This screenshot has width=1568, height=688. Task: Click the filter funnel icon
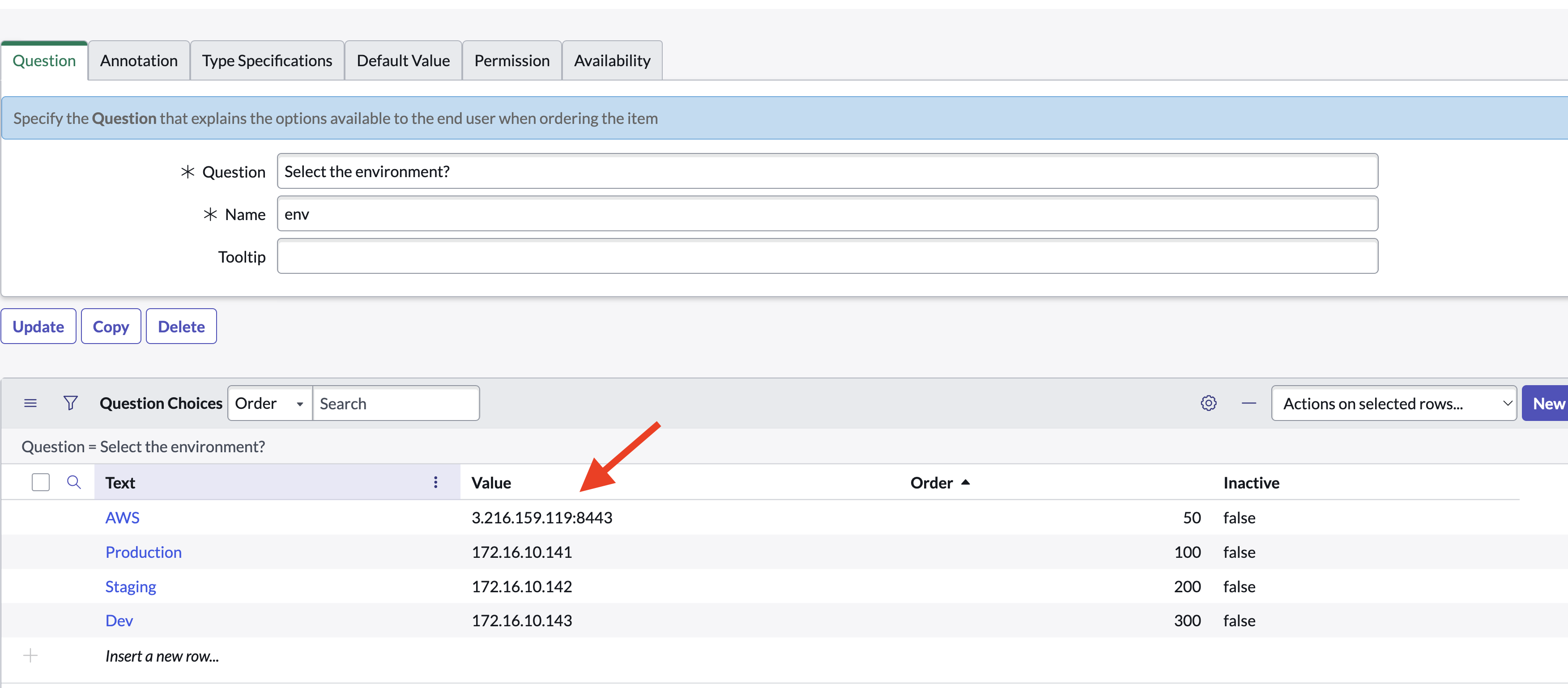point(71,403)
